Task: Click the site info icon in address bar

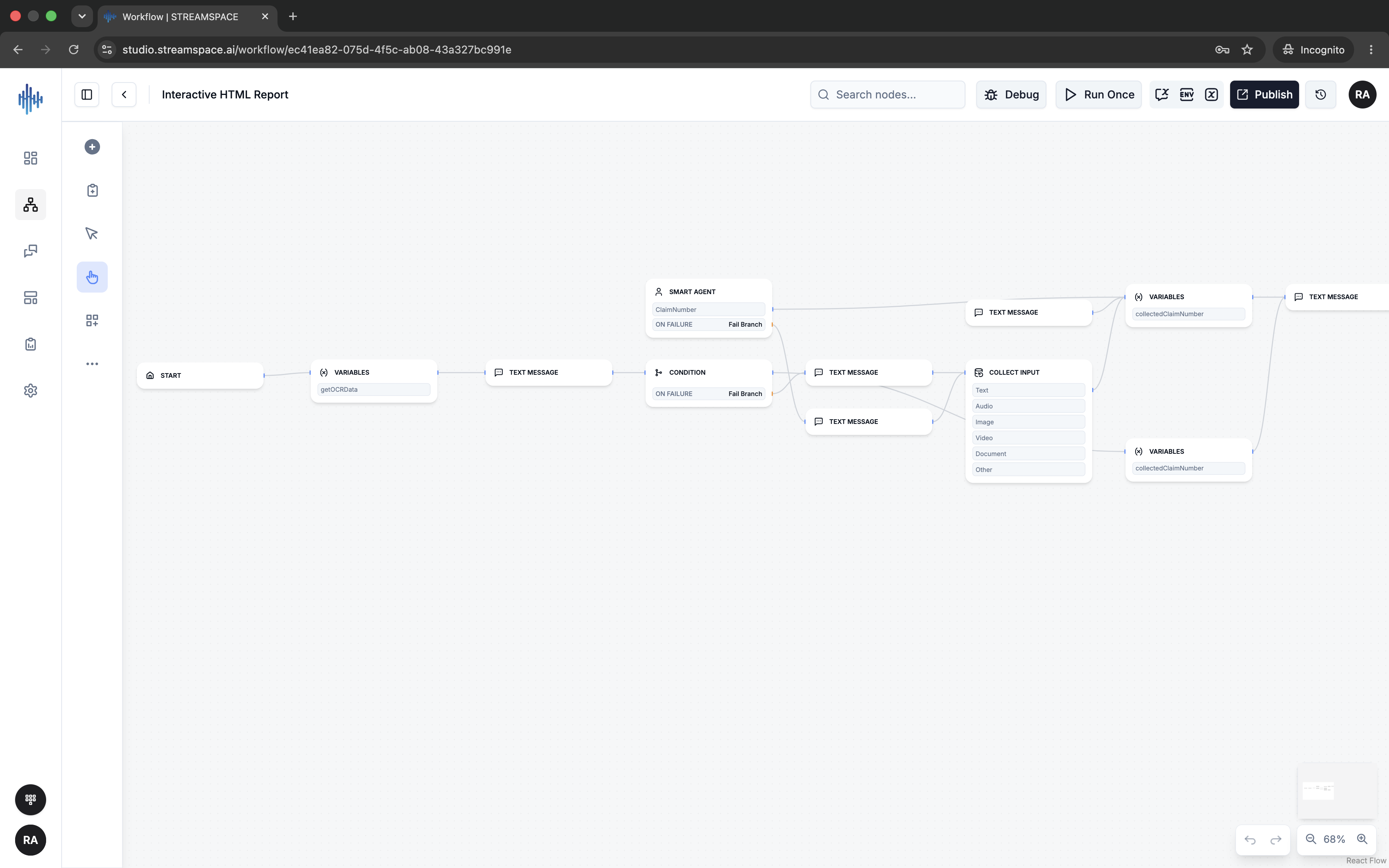Action: pyautogui.click(x=107, y=49)
